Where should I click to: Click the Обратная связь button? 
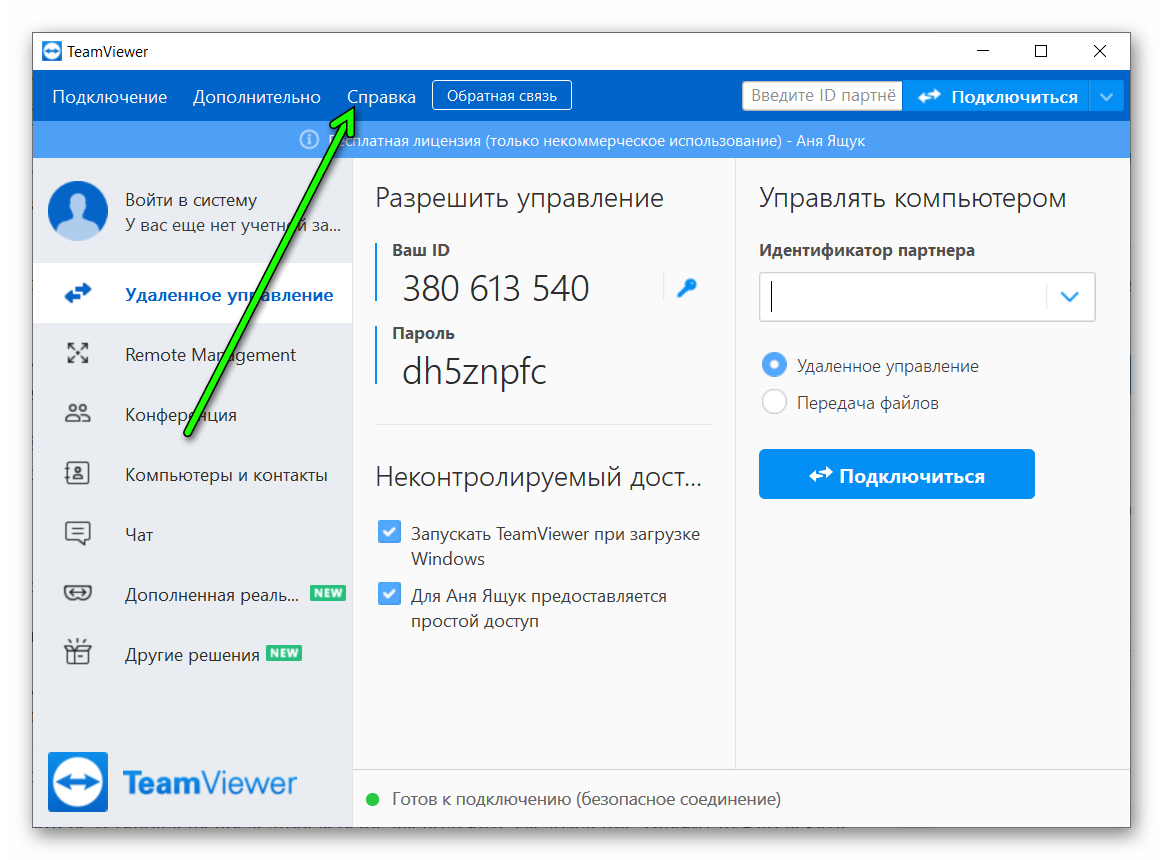click(502, 96)
